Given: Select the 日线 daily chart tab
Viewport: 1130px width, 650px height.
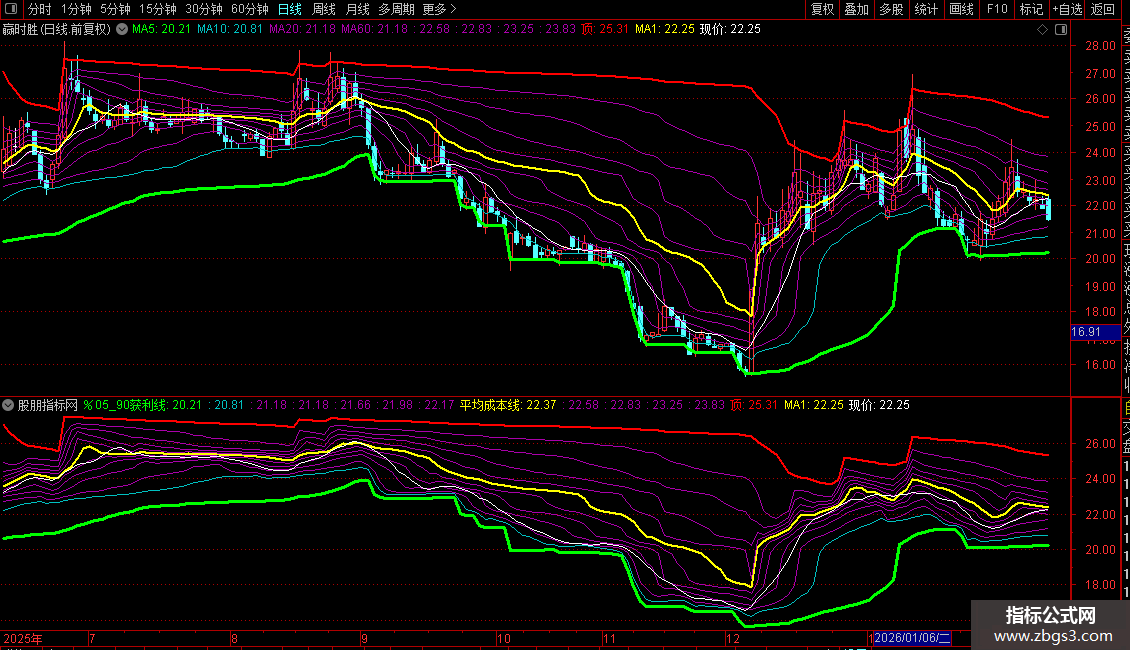Looking at the screenshot, I should click(x=290, y=9).
